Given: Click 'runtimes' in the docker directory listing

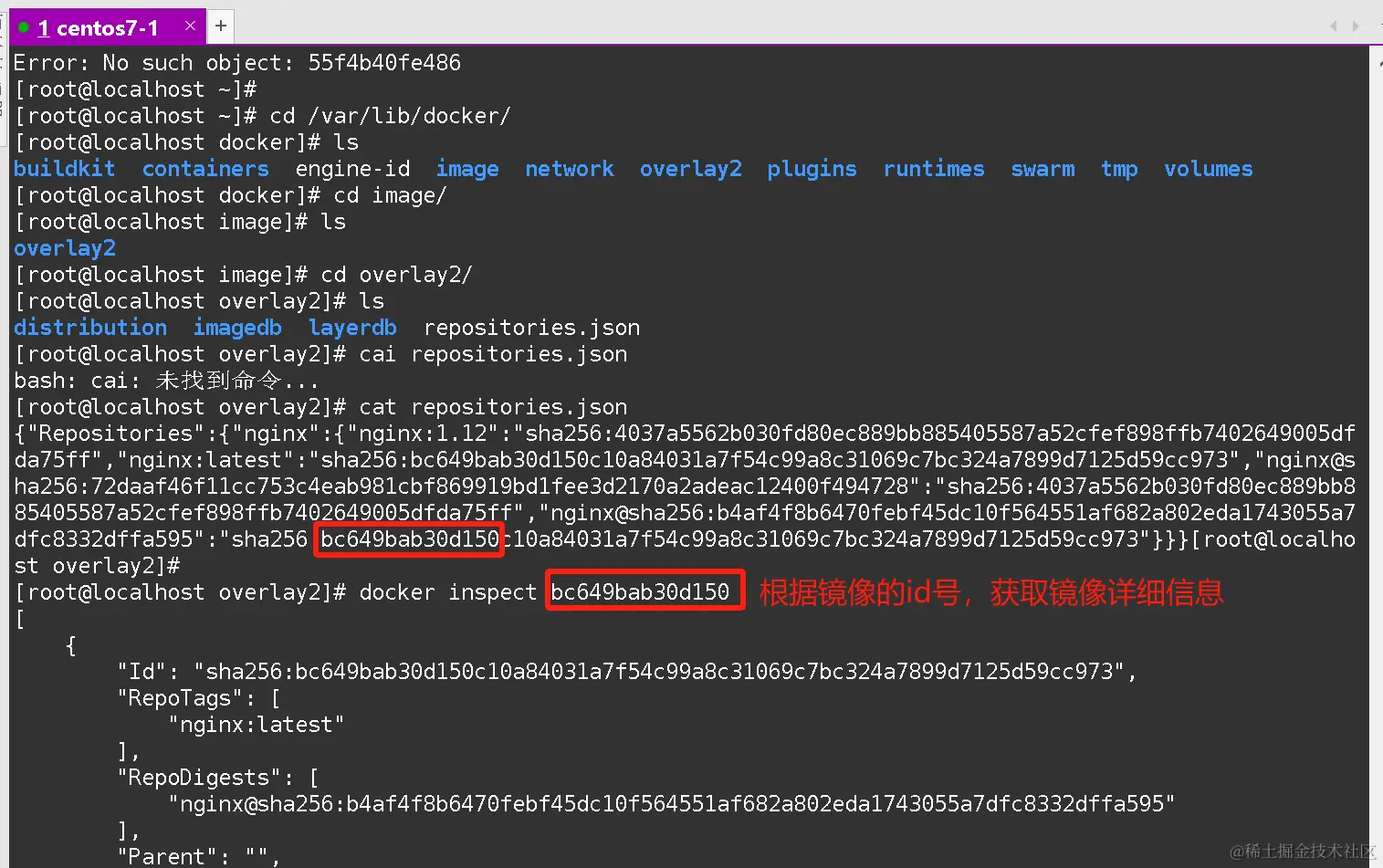Looking at the screenshot, I should [934, 169].
